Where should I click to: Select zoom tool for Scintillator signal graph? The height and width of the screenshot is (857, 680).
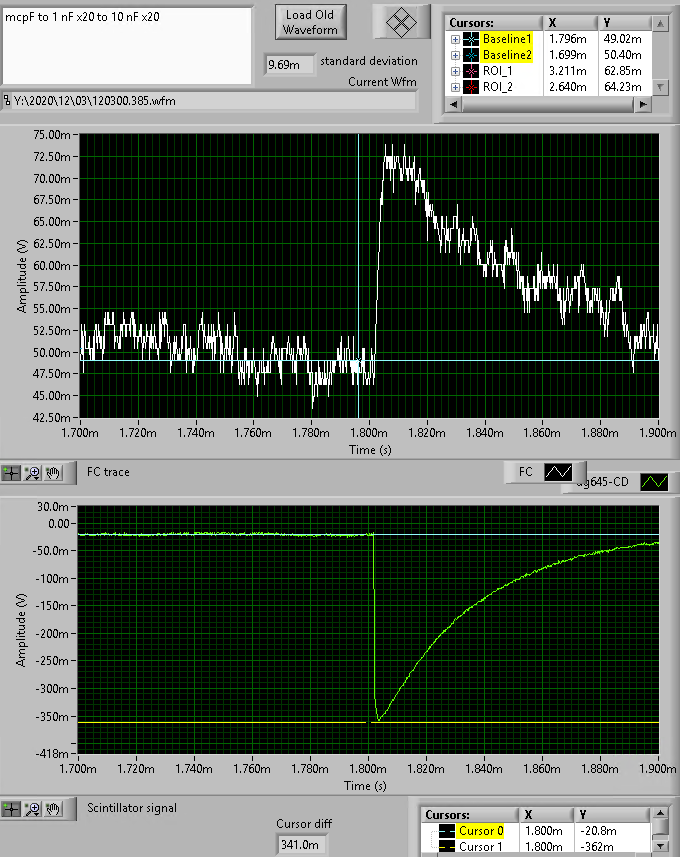pos(33,808)
